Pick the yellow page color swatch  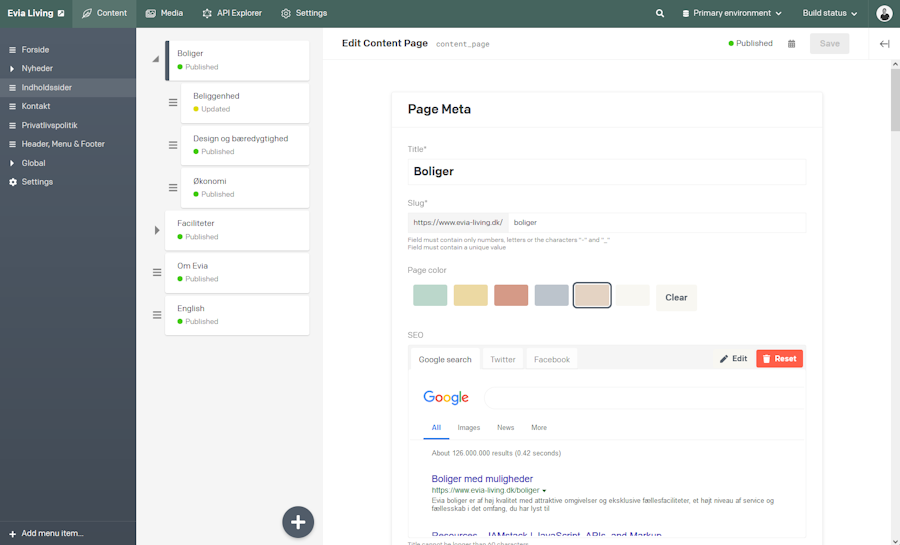(x=471, y=295)
